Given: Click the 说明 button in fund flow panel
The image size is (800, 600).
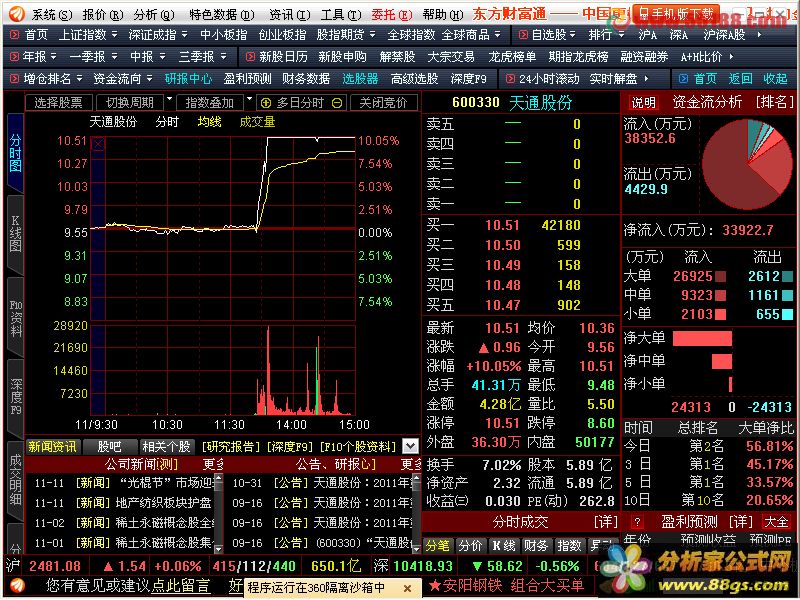Looking at the screenshot, I should tap(643, 103).
